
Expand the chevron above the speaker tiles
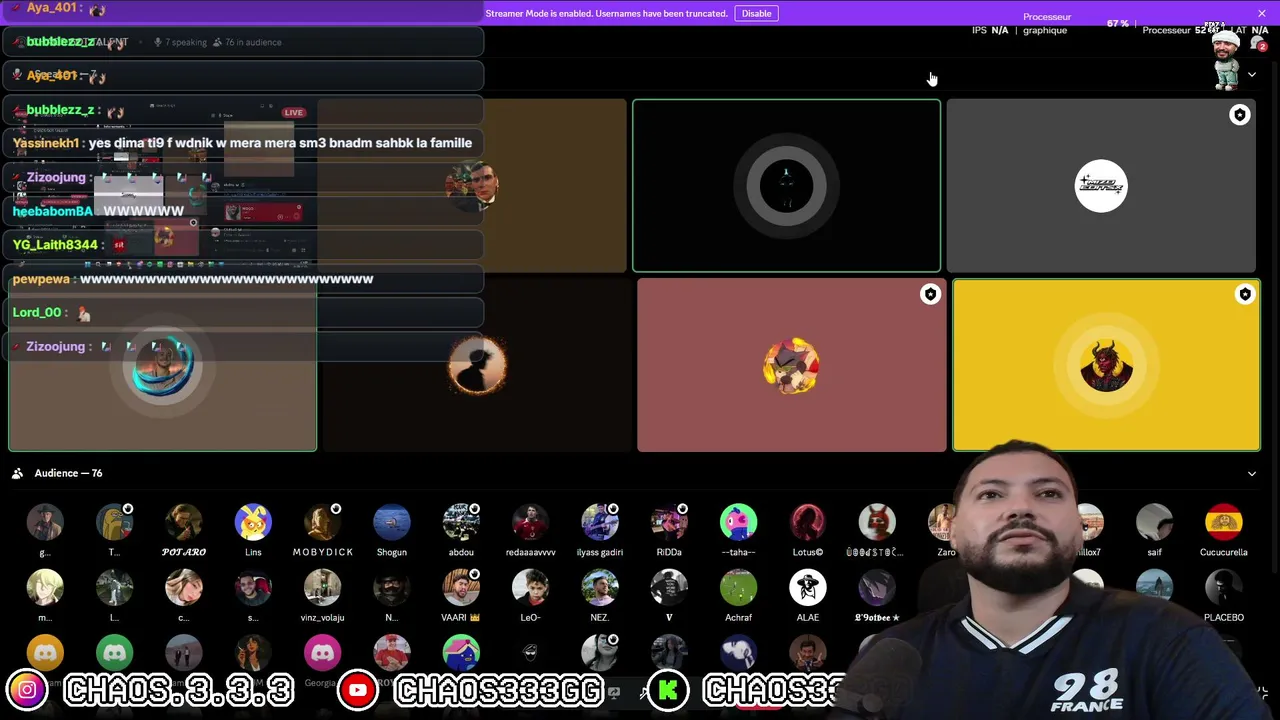1251,75
